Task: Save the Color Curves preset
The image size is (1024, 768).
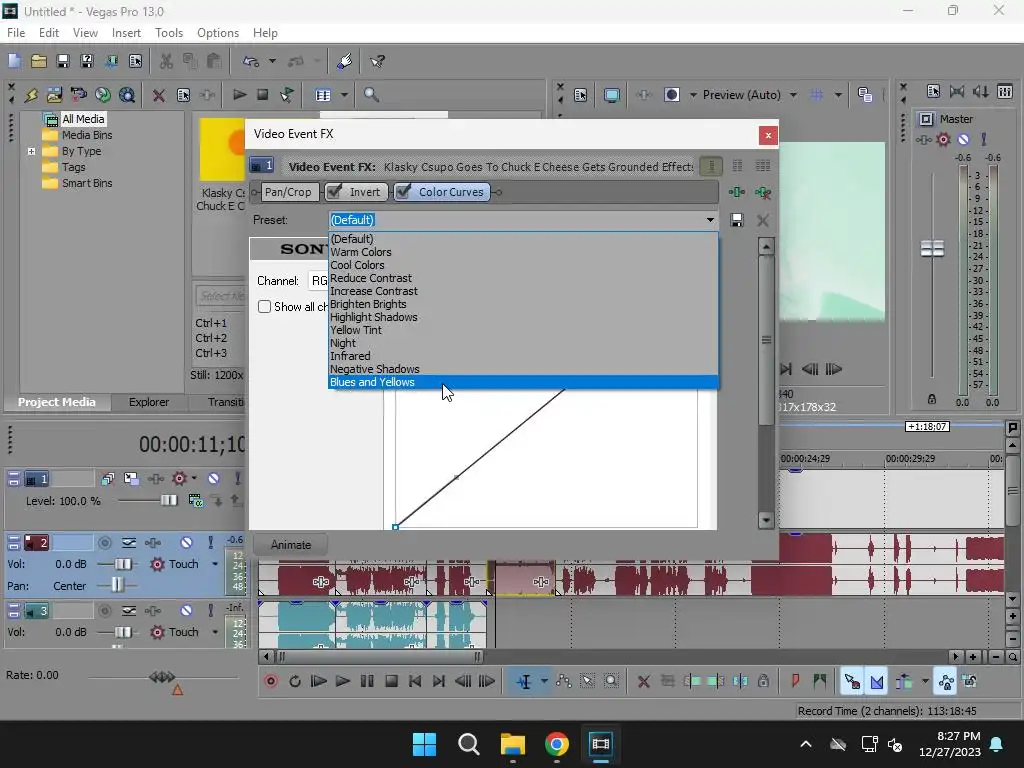Action: [737, 220]
